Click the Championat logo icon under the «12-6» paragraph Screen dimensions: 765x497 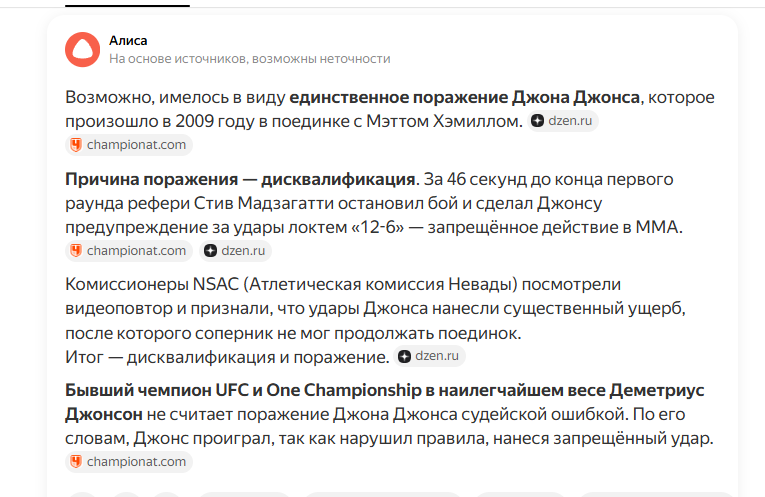tap(75, 251)
